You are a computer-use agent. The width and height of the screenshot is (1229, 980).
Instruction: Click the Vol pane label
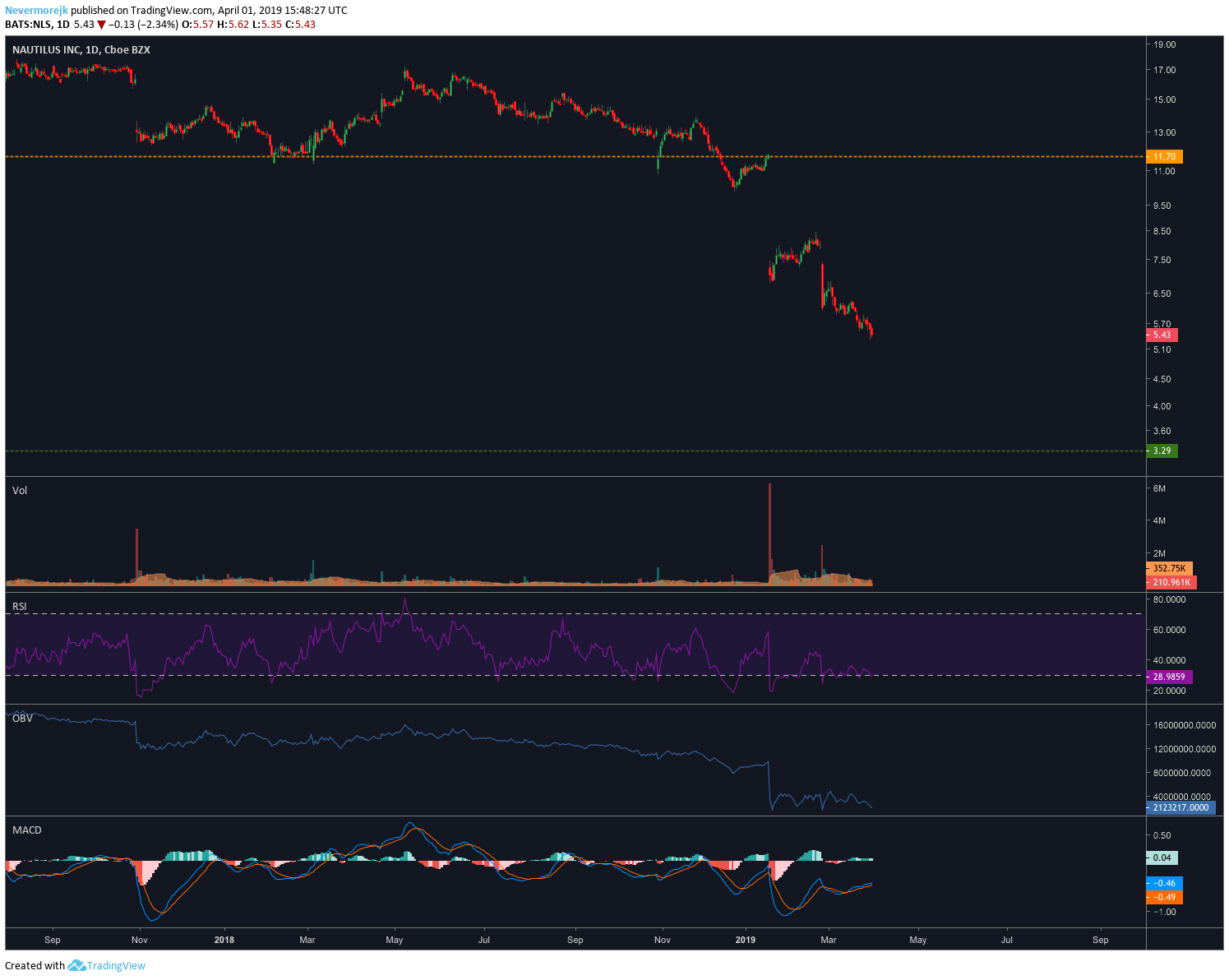pos(20,491)
